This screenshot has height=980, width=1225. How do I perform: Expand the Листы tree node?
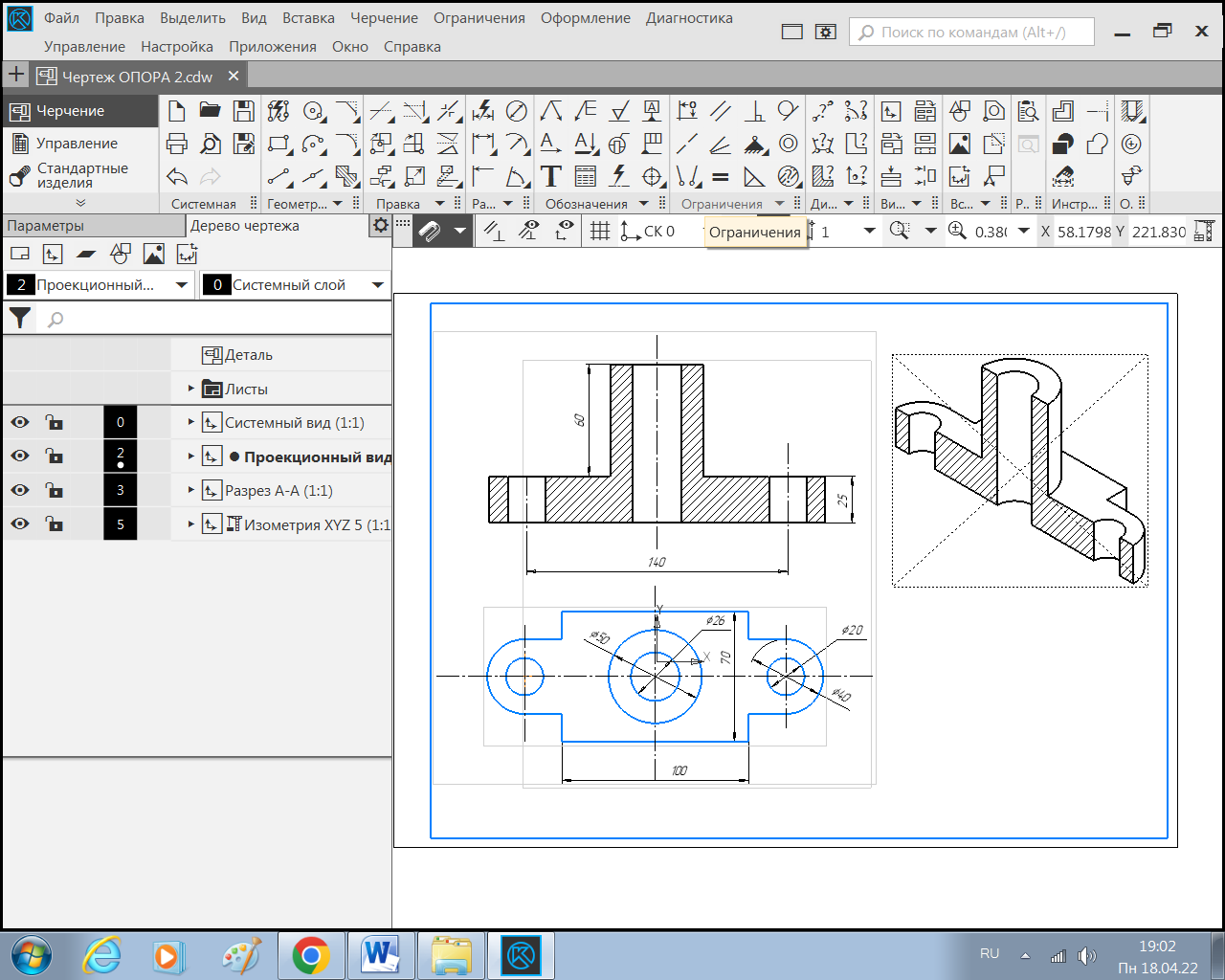point(190,389)
